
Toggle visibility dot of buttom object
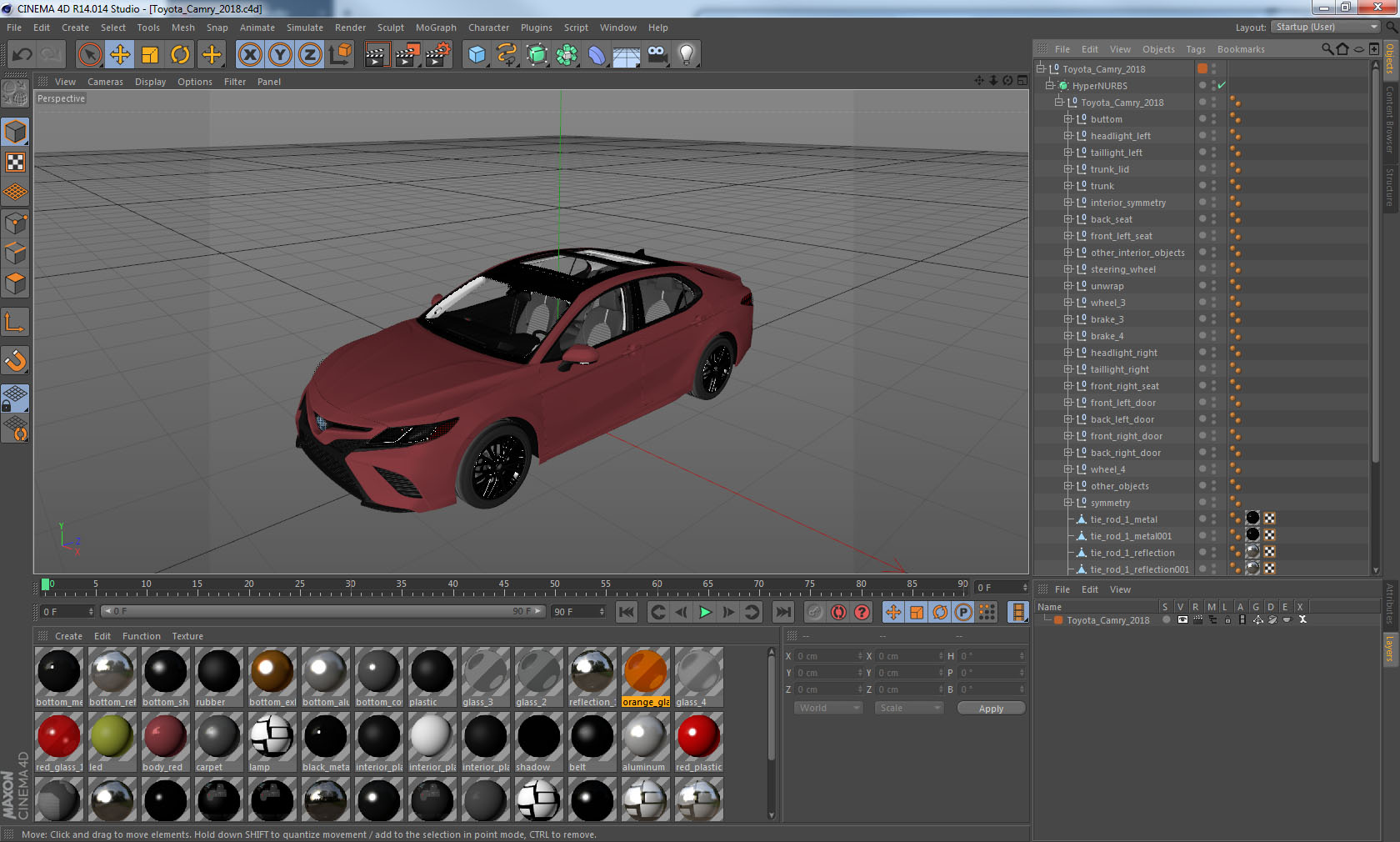point(1202,118)
